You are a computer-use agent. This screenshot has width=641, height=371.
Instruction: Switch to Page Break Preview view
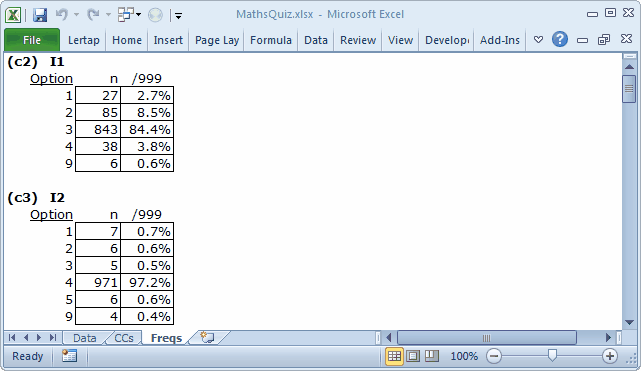[x=432, y=356]
